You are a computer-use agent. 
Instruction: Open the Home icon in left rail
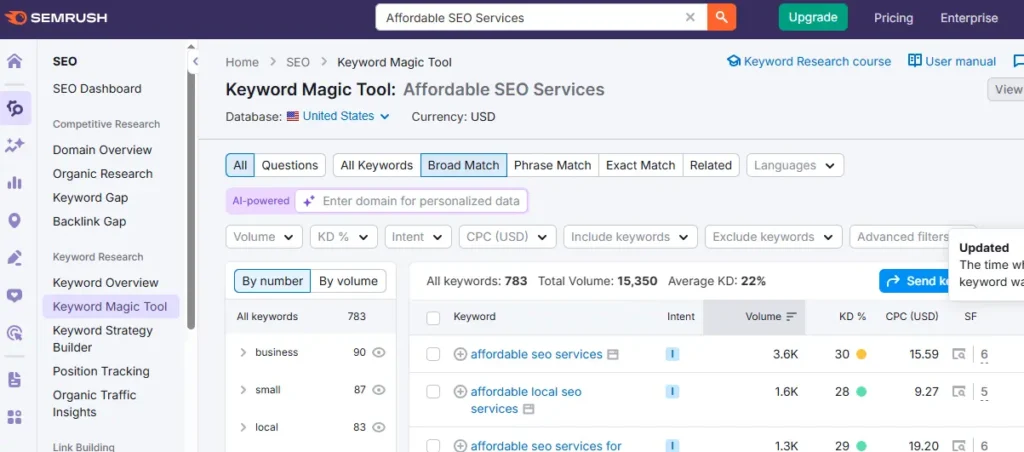(14, 61)
